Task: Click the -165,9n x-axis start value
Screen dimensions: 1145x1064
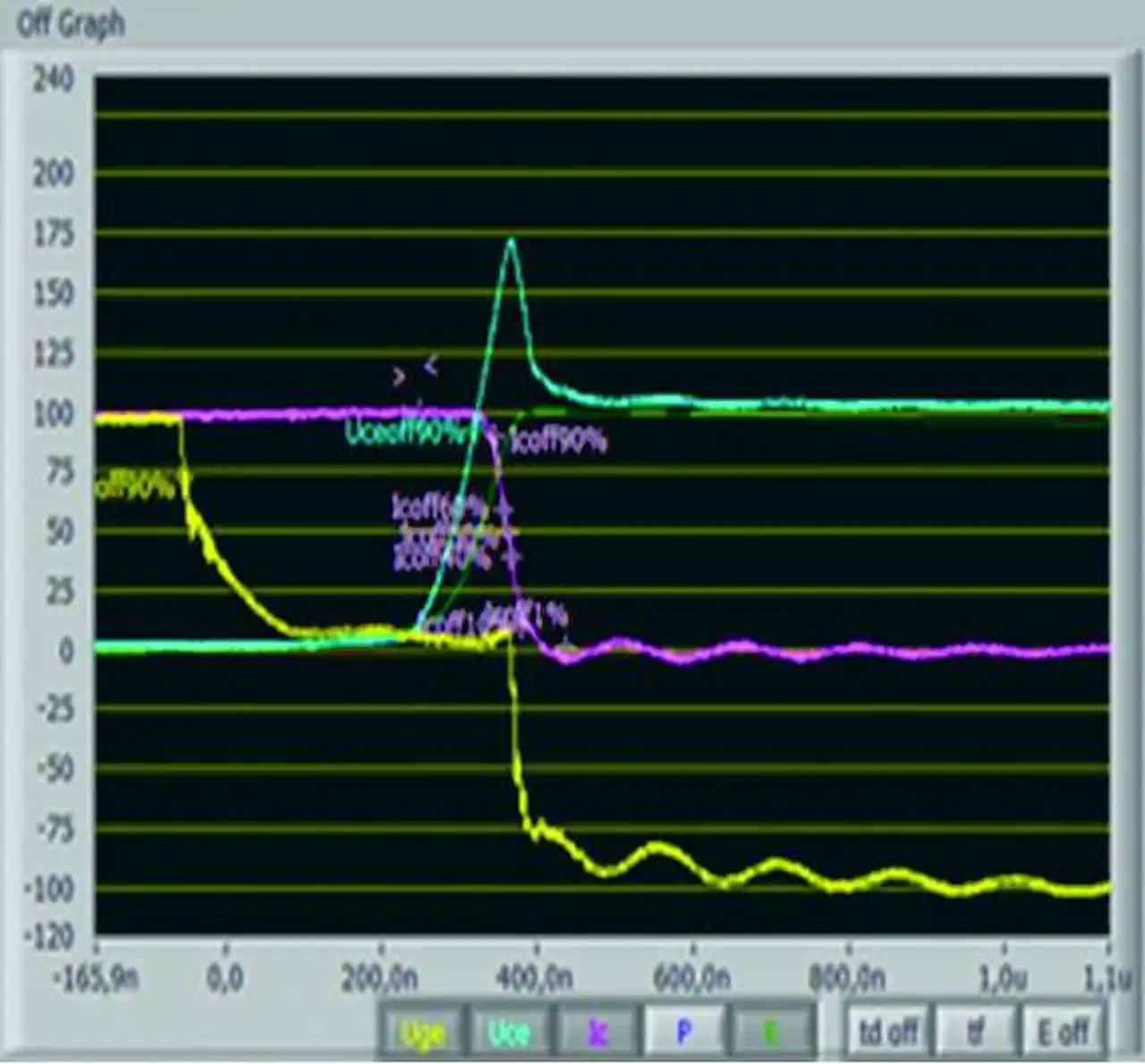Action: [x=97, y=979]
